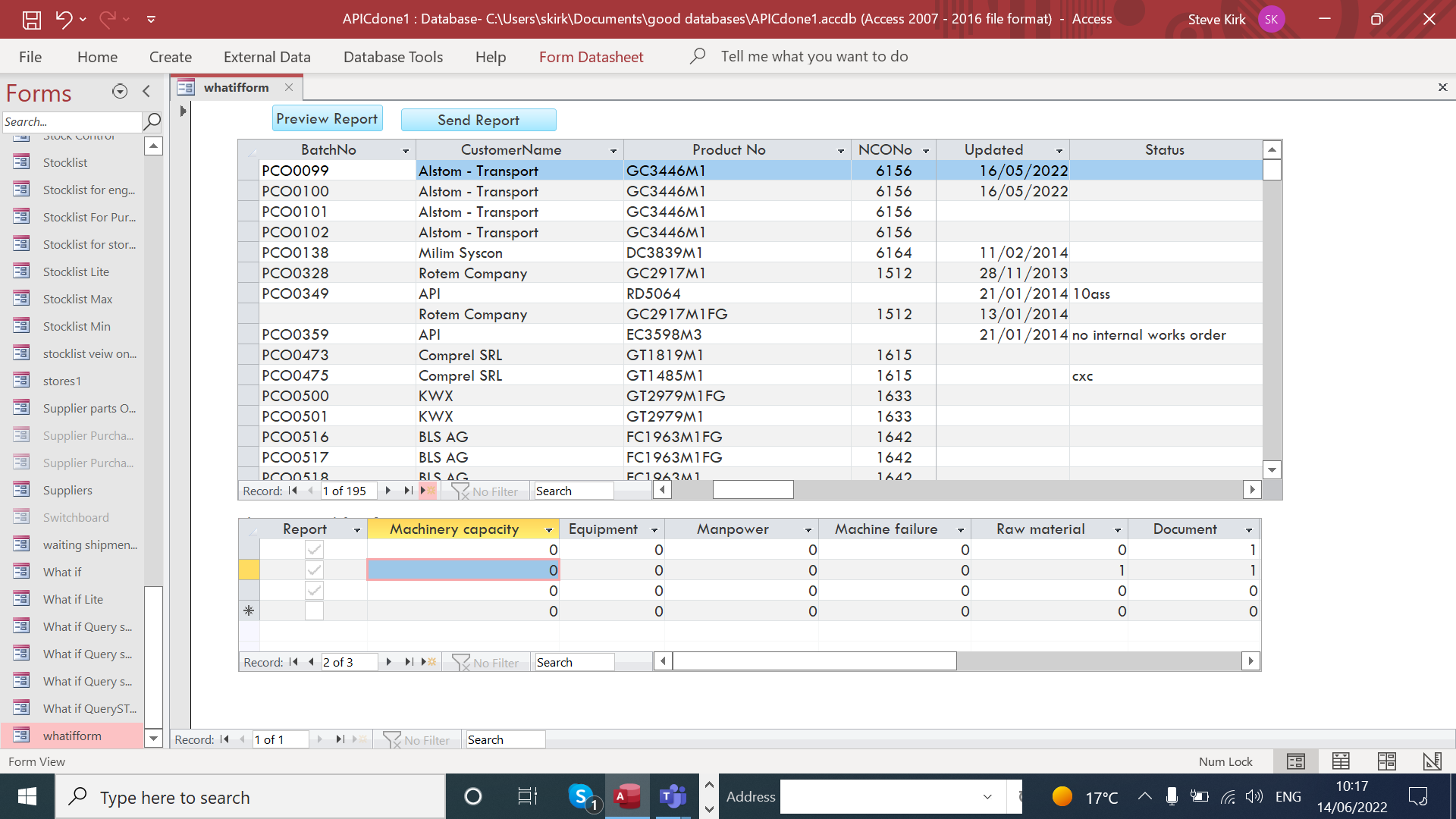Open the External Data ribbon tab
Screen dimensions: 1456x819
[x=267, y=57]
